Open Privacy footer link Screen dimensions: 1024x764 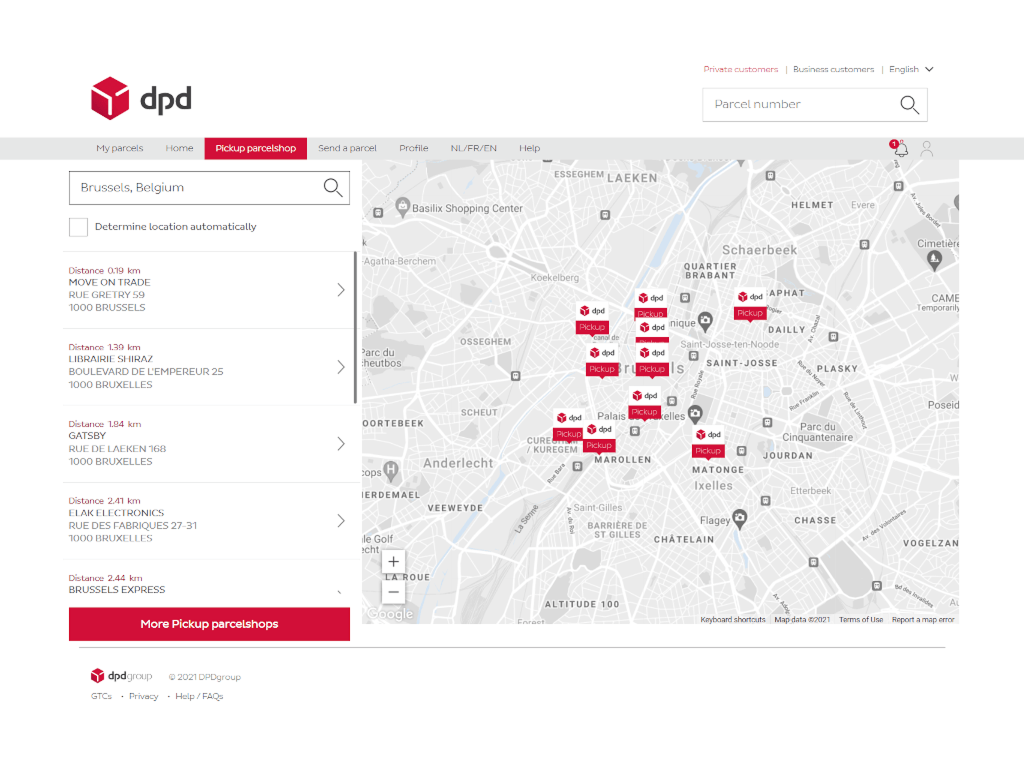coord(144,696)
